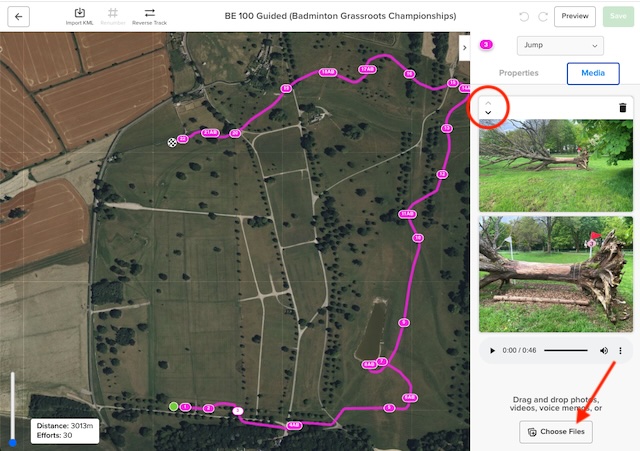This screenshot has width=640, height=451.
Task: Go back using the arrow button
Action: point(20,16)
